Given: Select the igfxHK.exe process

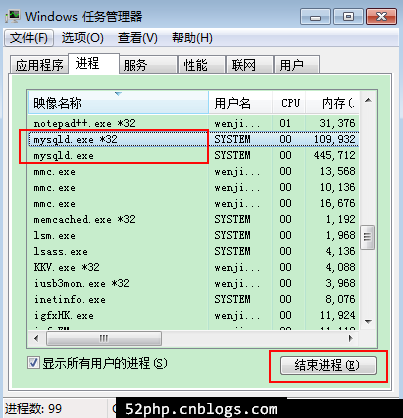Looking at the screenshot, I should [x=193, y=315].
